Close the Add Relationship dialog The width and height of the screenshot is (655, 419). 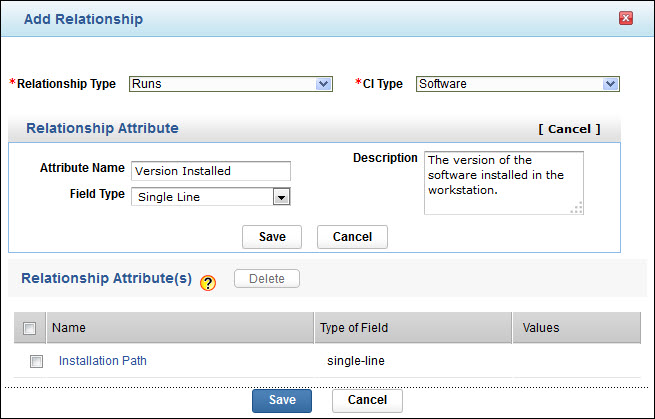(x=626, y=19)
